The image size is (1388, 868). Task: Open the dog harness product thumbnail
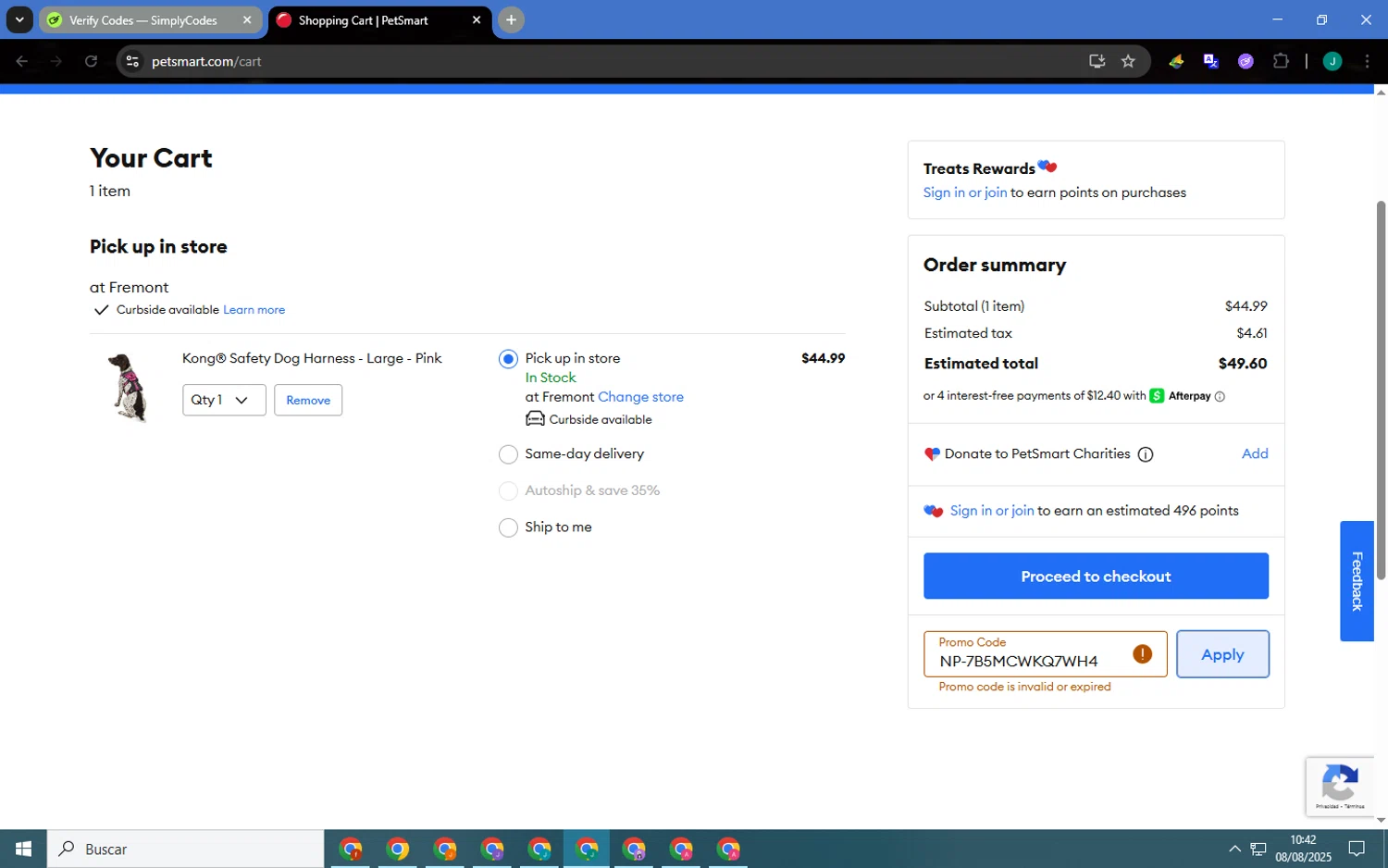(x=129, y=388)
